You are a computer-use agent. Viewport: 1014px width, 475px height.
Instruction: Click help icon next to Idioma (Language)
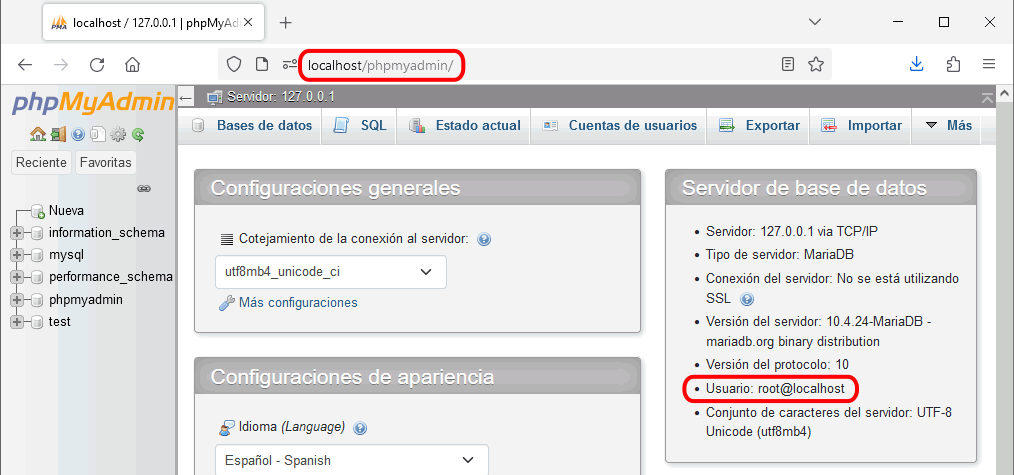point(360,428)
